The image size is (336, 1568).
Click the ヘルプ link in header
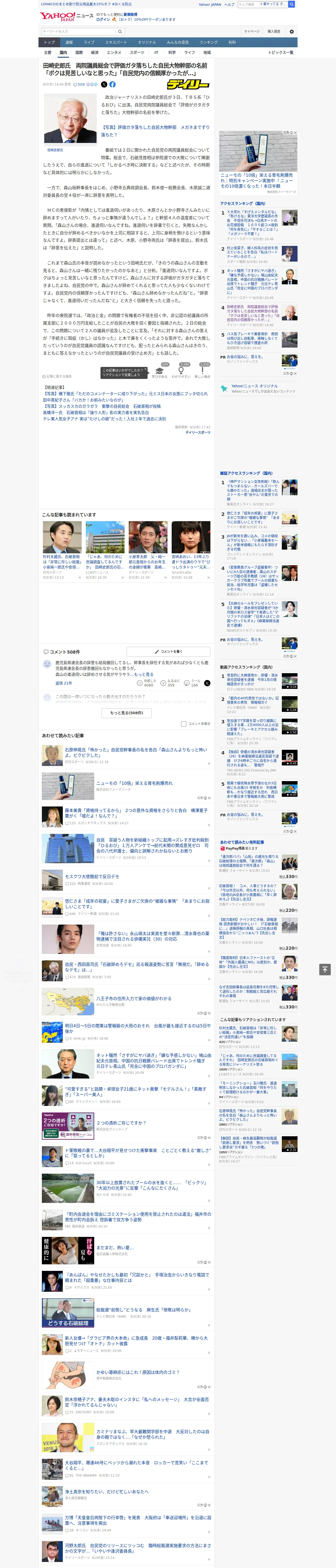229,4
